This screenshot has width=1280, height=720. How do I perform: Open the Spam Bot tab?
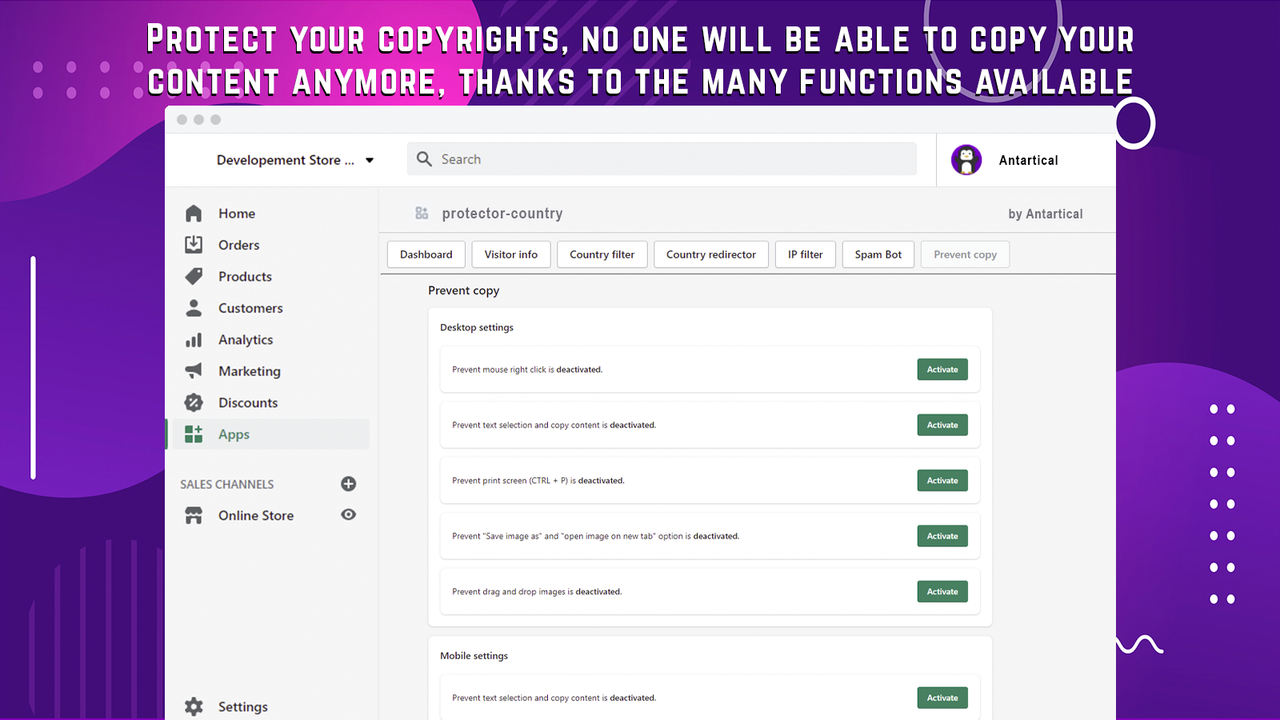pos(878,254)
